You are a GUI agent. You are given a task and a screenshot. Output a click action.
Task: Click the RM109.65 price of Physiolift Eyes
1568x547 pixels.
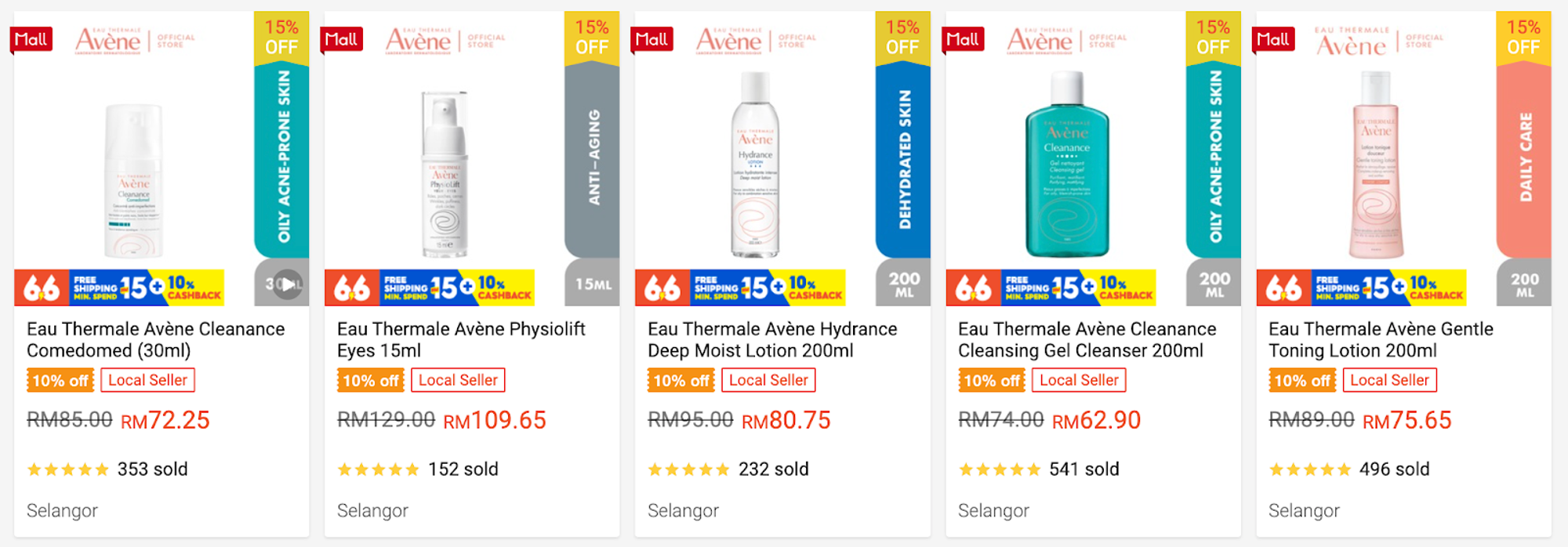pyautogui.click(x=495, y=421)
